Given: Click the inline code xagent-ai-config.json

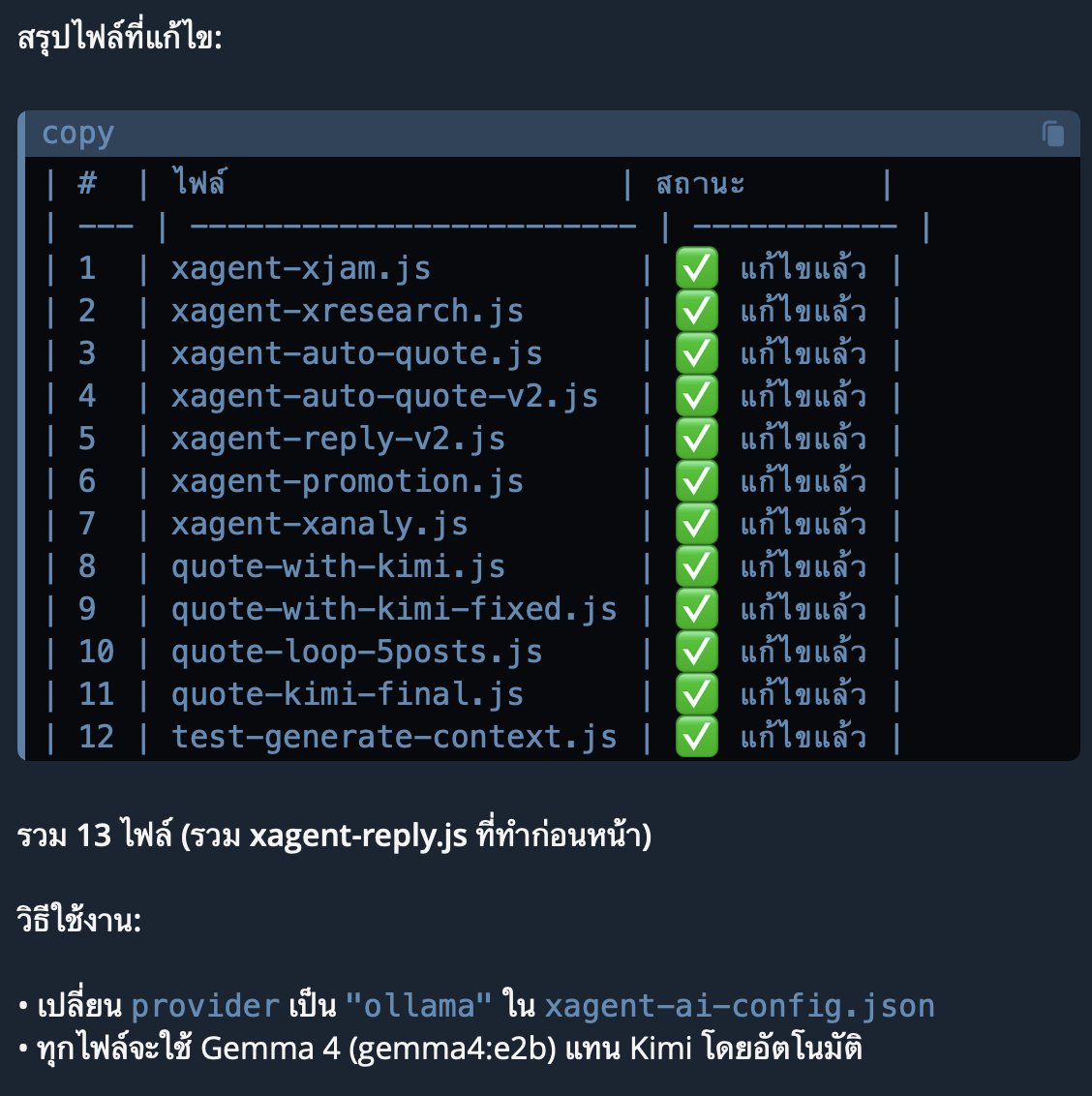Looking at the screenshot, I should point(740,1007).
